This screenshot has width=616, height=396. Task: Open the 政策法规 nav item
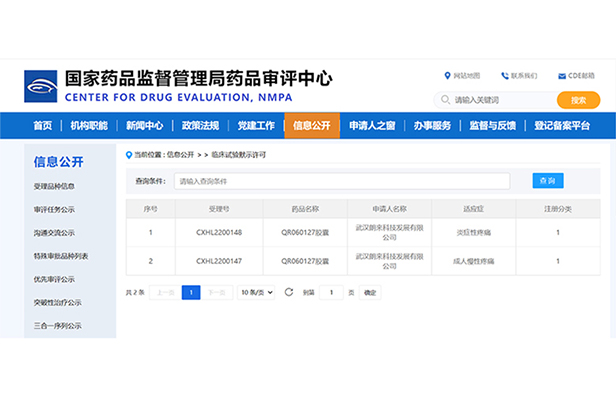point(200,126)
